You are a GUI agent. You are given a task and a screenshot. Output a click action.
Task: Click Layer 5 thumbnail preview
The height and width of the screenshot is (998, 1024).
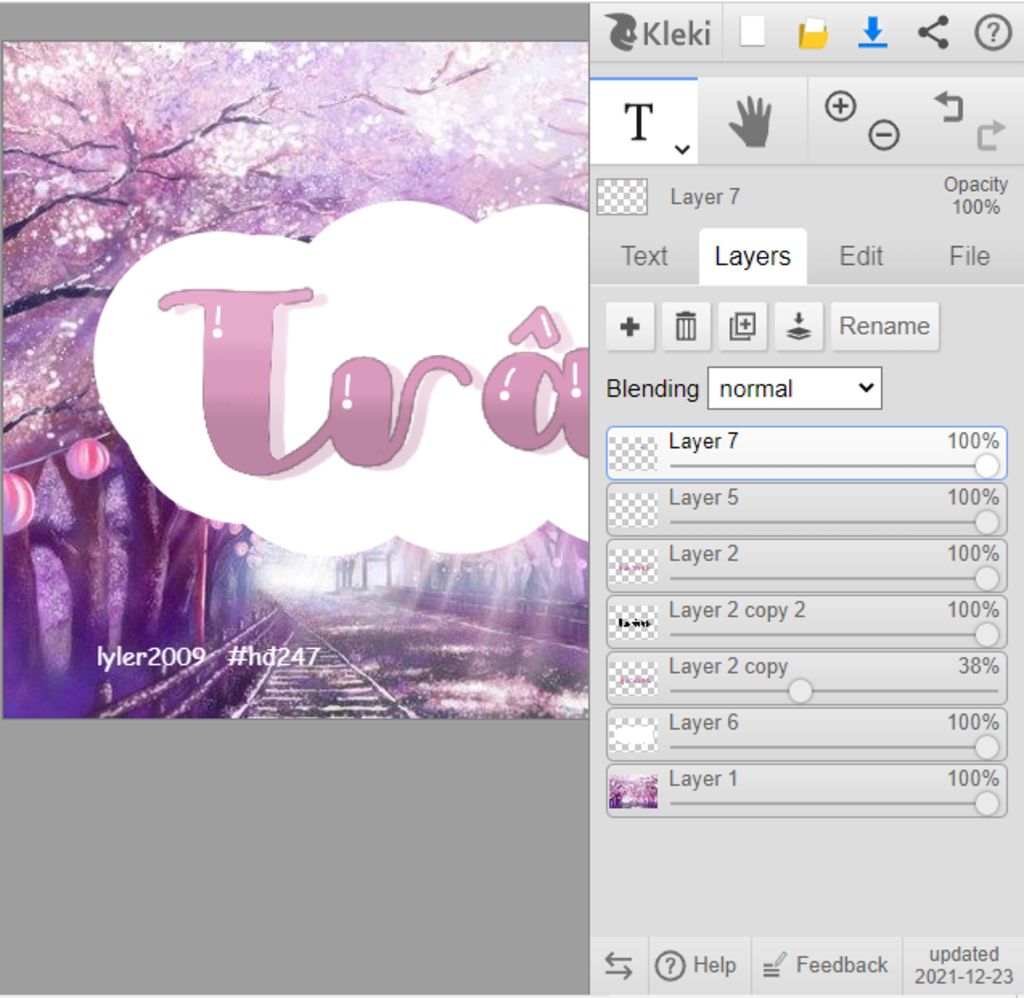click(x=633, y=510)
